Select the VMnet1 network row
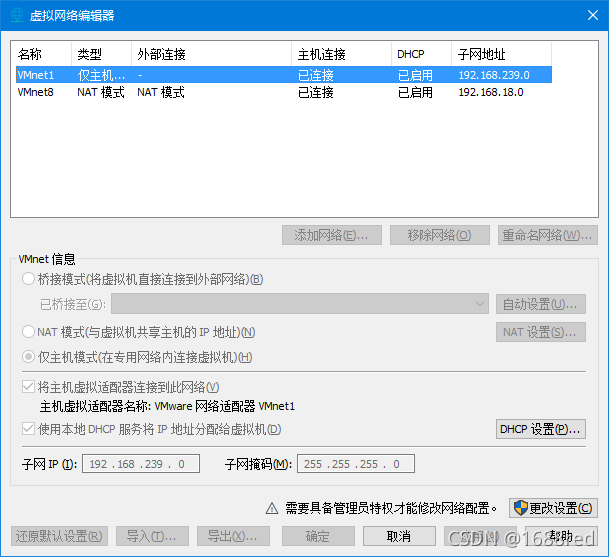This screenshot has width=609, height=557. (x=284, y=75)
